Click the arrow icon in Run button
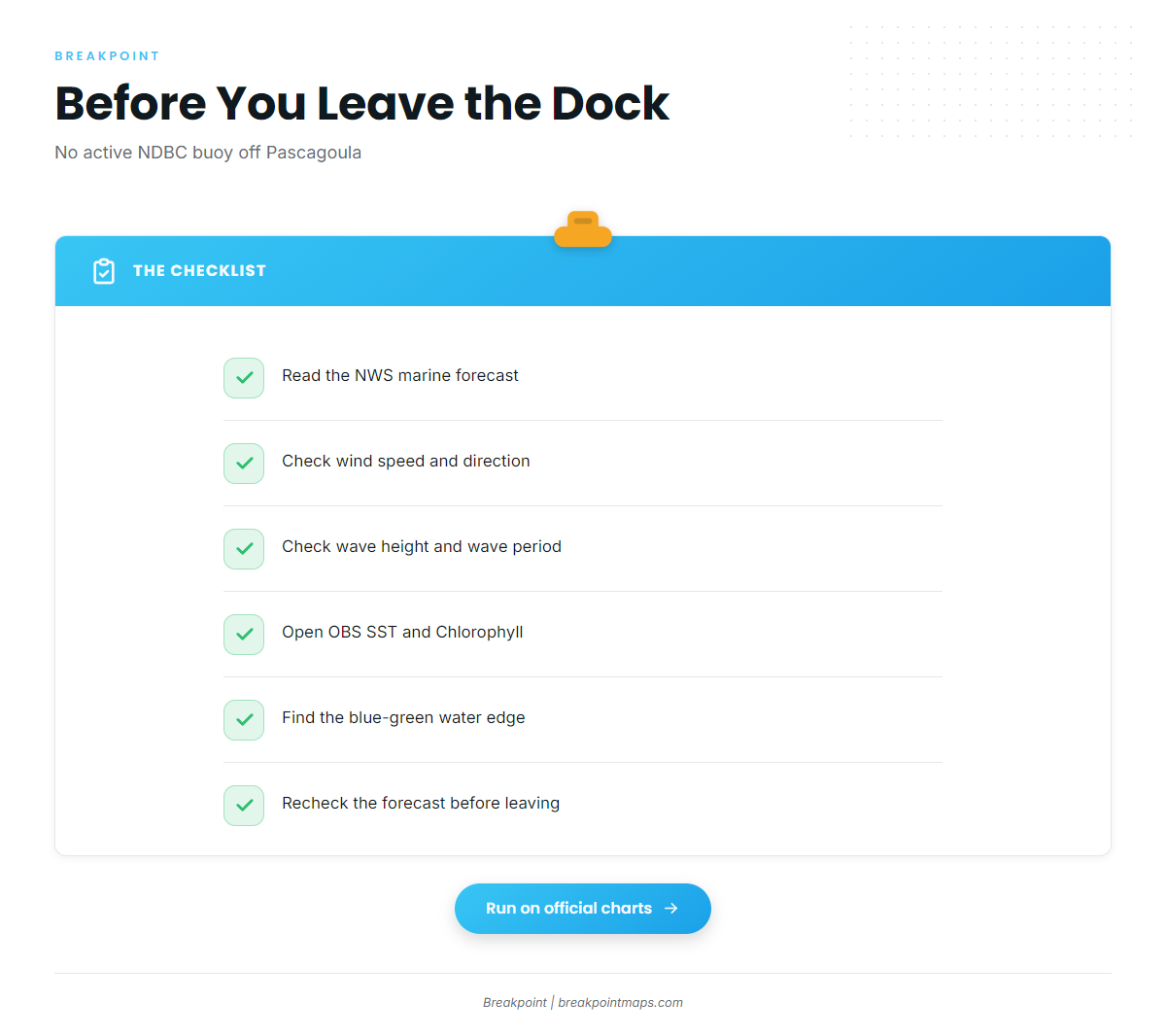This screenshot has height=1036, width=1166. pyautogui.click(x=671, y=909)
